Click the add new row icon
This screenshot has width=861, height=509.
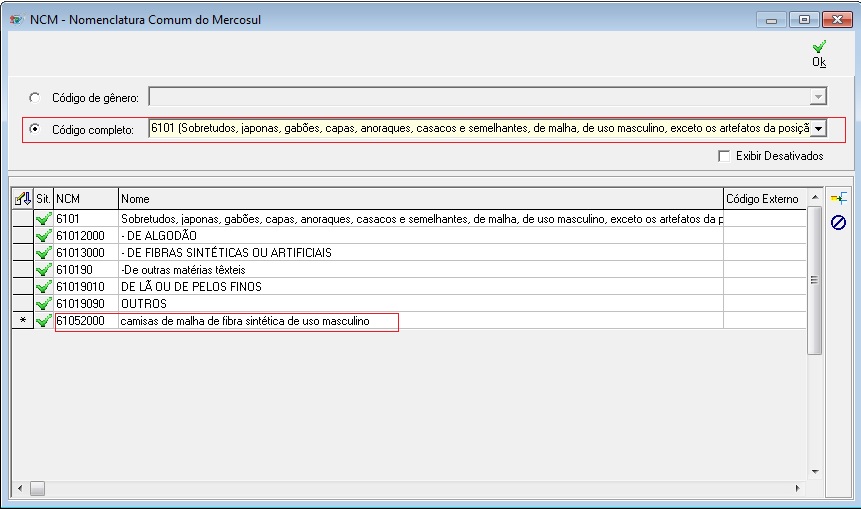pos(838,199)
